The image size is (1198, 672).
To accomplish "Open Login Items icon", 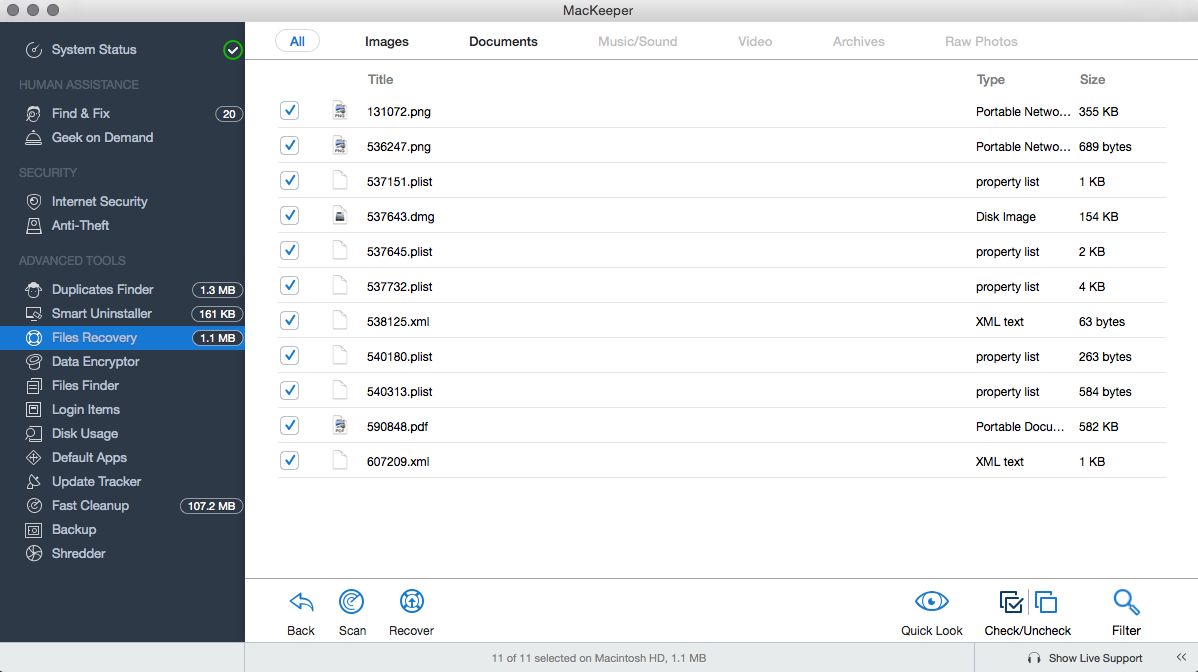I will pyautogui.click(x=34, y=410).
